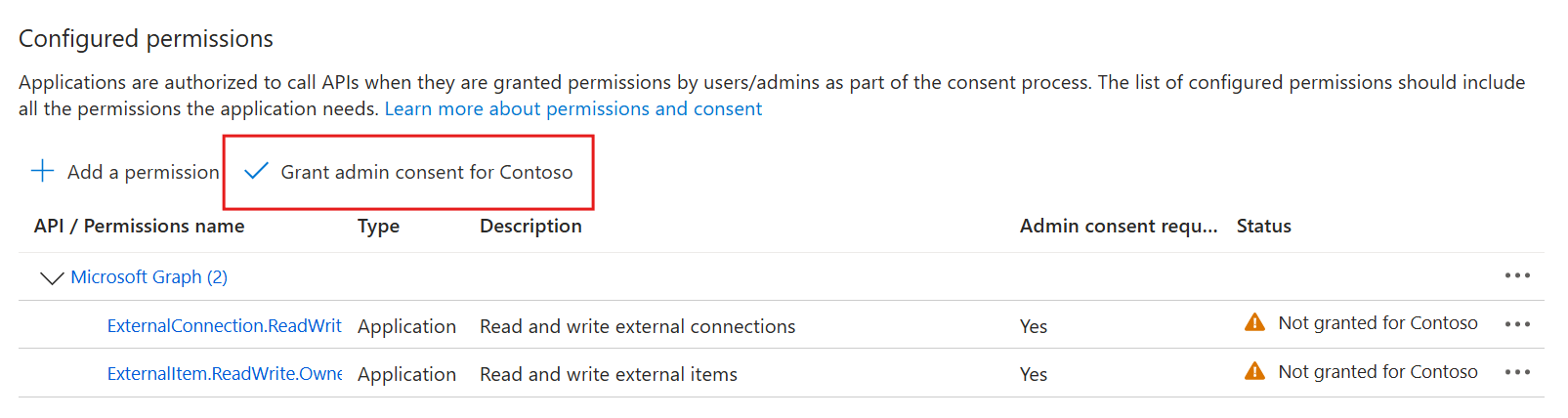The height and width of the screenshot is (418, 1568).
Task: Sort by API / Permissions name column
Action: point(139,227)
